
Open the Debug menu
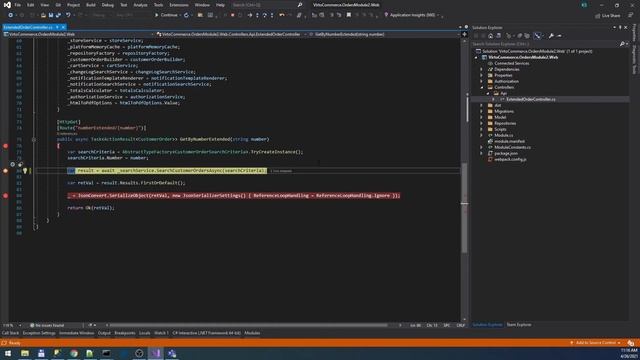[x=108, y=5]
